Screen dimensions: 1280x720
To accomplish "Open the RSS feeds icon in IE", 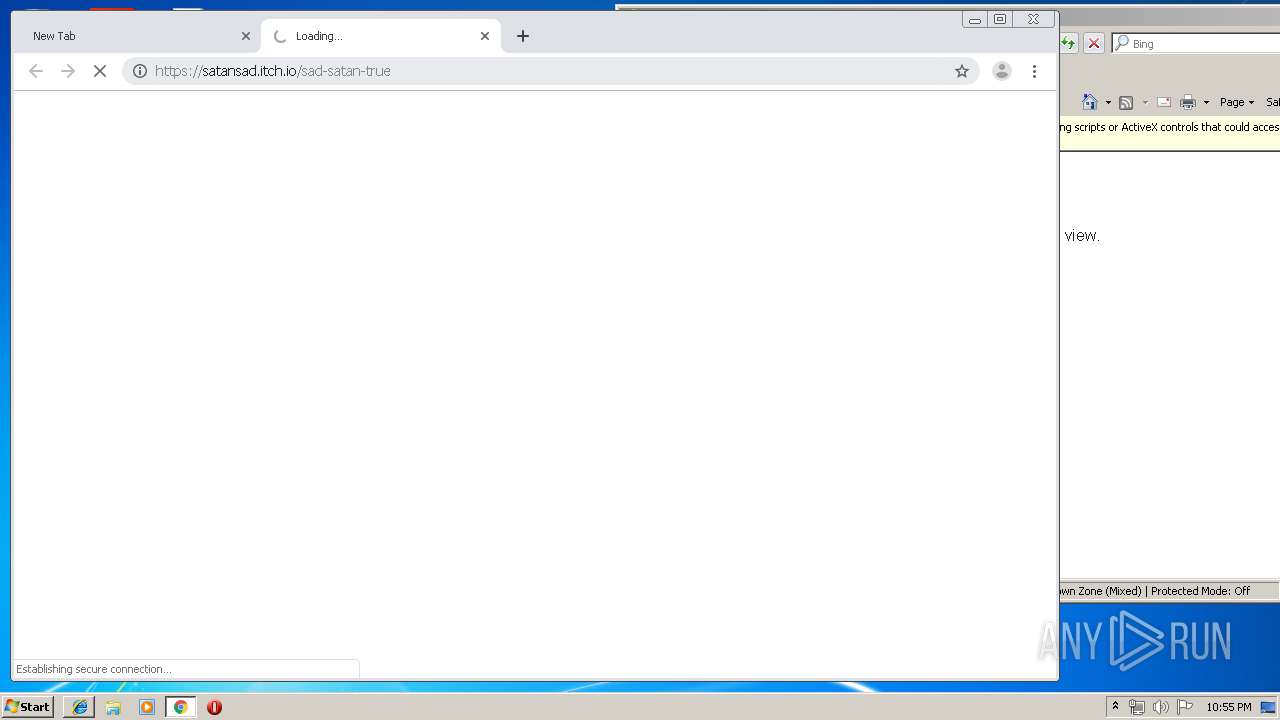I will (x=1126, y=102).
